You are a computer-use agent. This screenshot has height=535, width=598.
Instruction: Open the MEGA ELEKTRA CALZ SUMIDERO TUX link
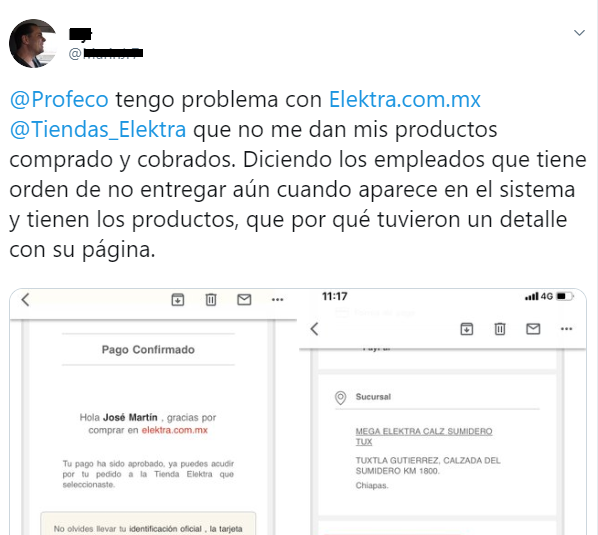(x=424, y=436)
